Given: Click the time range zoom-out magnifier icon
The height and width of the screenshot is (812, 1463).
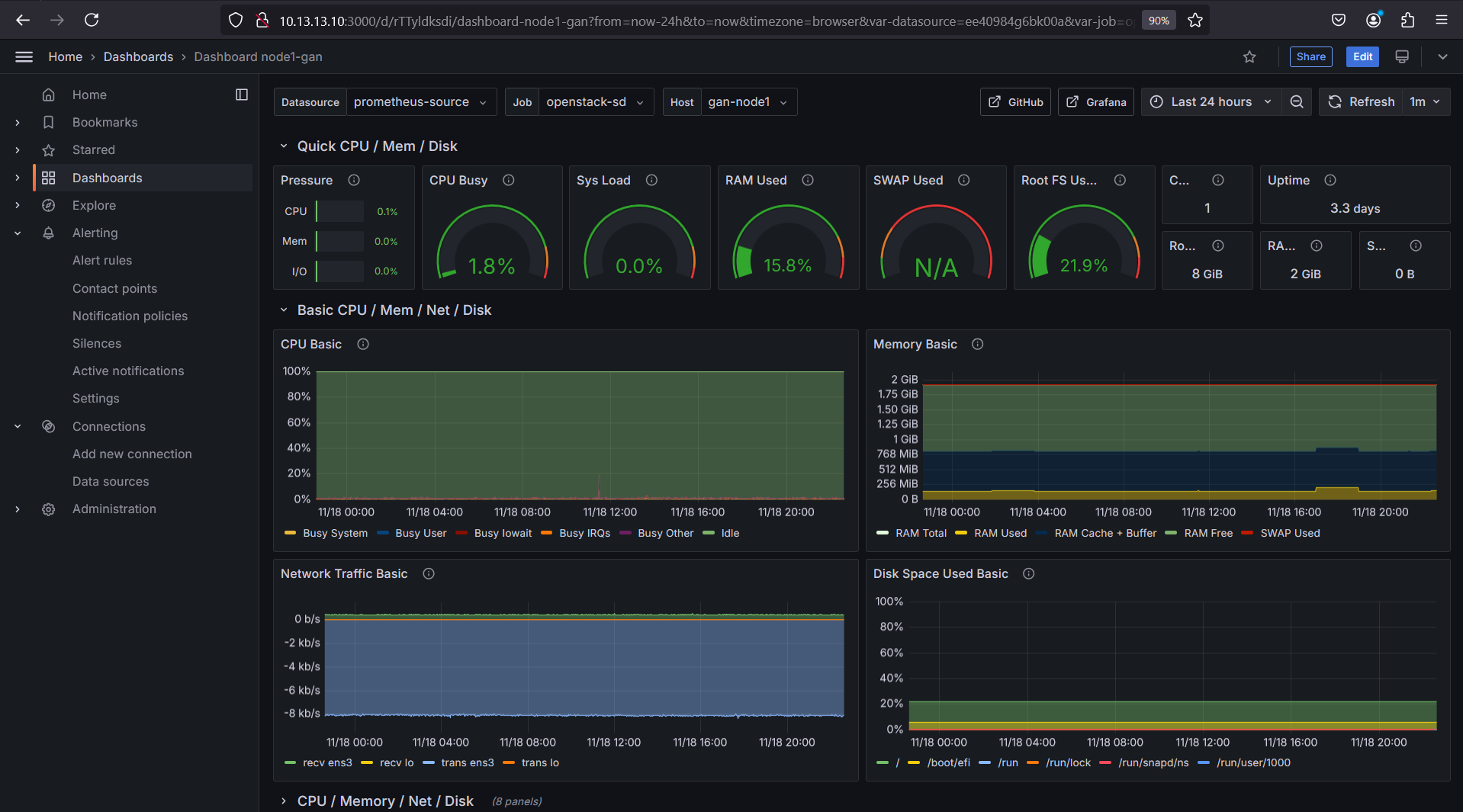Looking at the screenshot, I should tap(1297, 101).
